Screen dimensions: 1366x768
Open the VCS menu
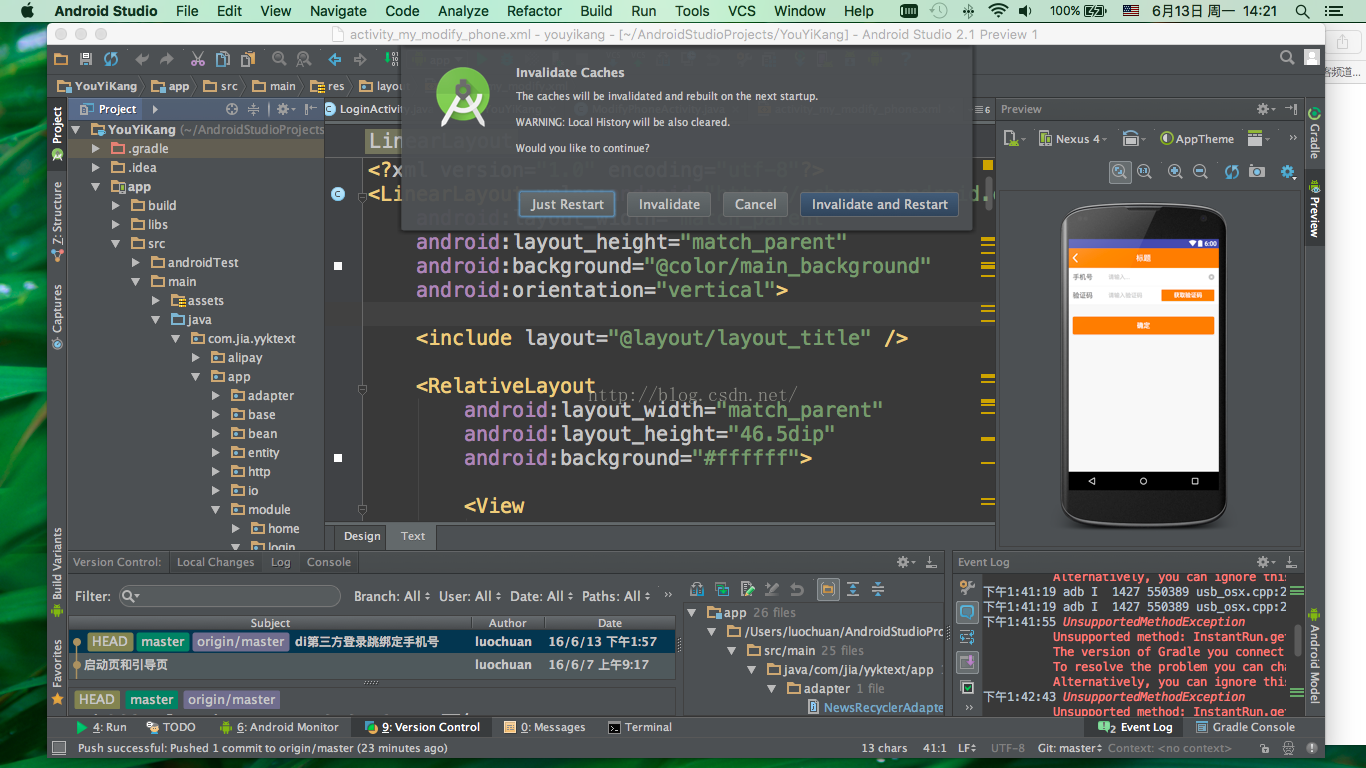pyautogui.click(x=742, y=11)
